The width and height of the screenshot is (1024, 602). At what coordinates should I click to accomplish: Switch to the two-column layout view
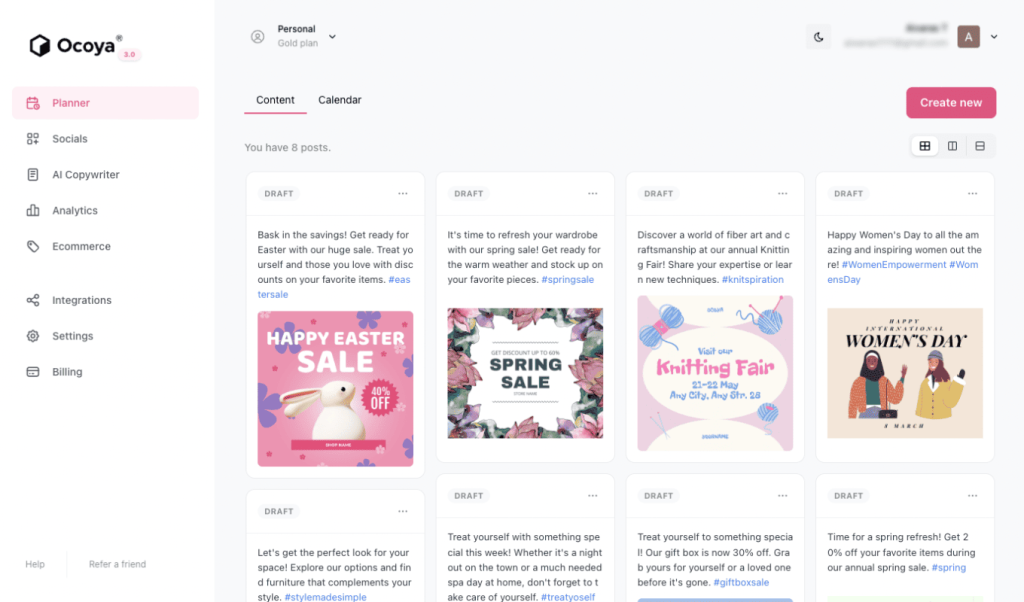tap(952, 146)
